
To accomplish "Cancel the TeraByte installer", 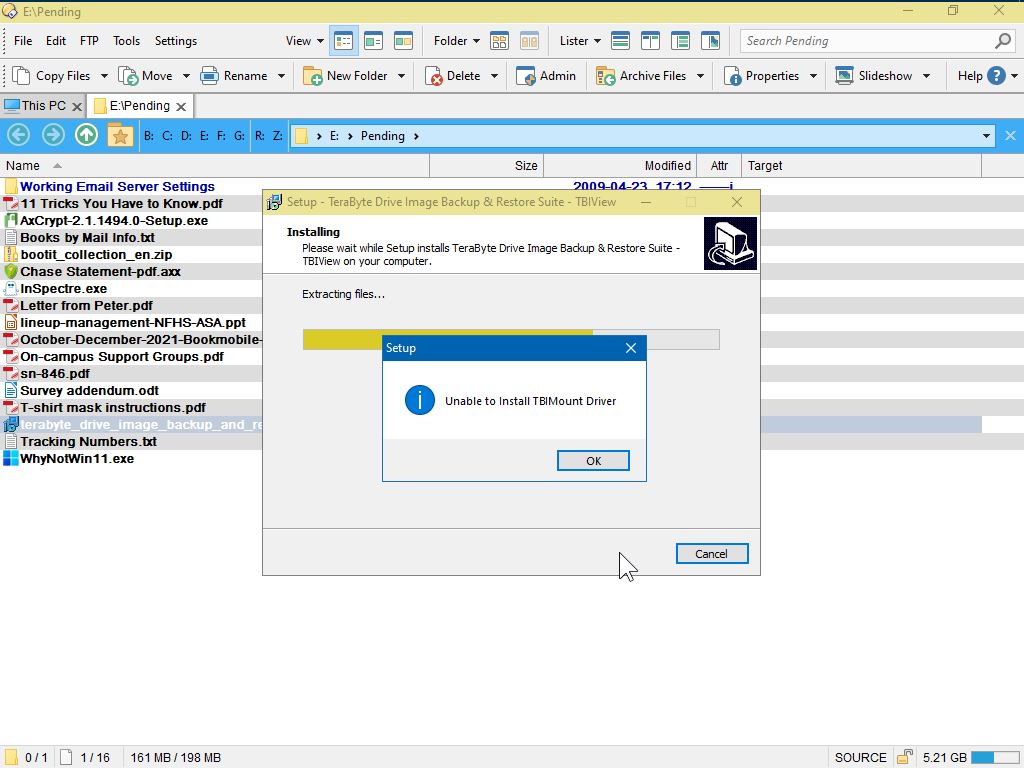I will click(712, 554).
